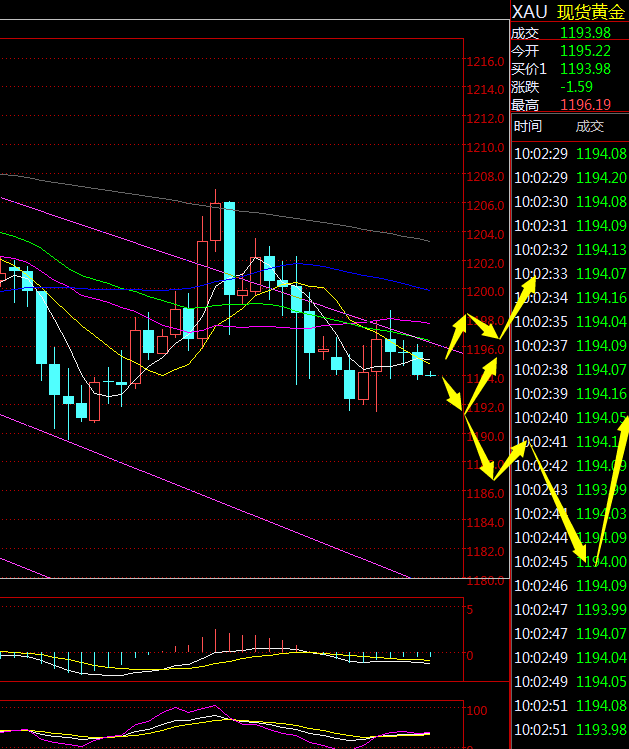
Task: Click the tallest red MACD histogram bar
Action: [x=215, y=641]
